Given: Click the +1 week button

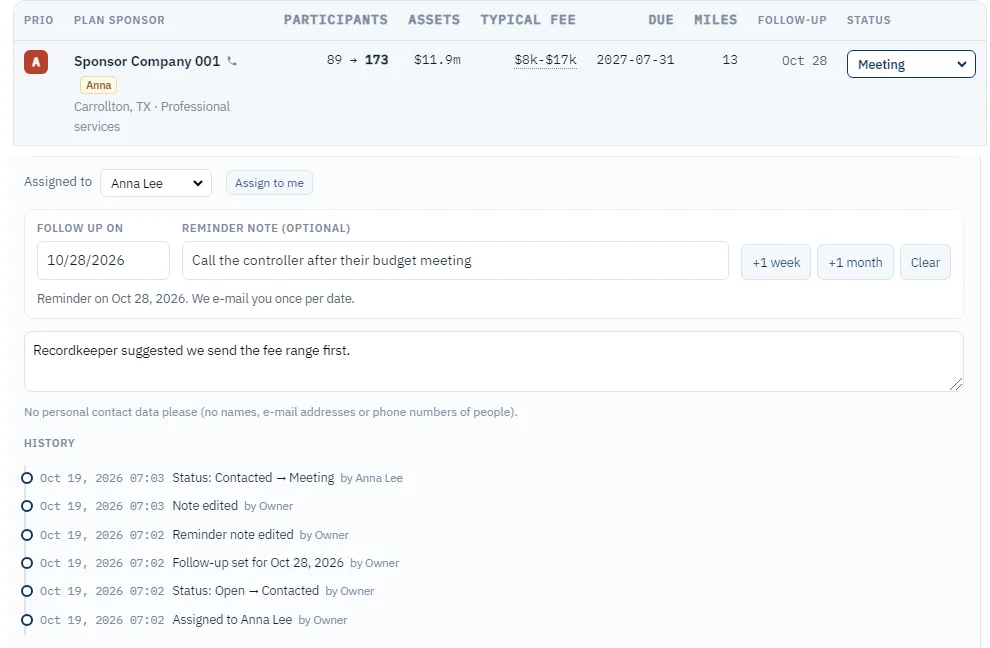Looking at the screenshot, I should point(775,262).
